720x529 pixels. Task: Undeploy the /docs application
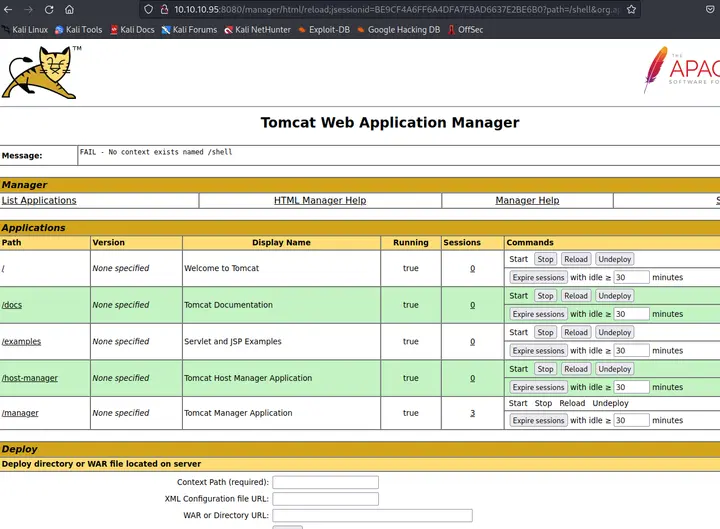point(614,296)
